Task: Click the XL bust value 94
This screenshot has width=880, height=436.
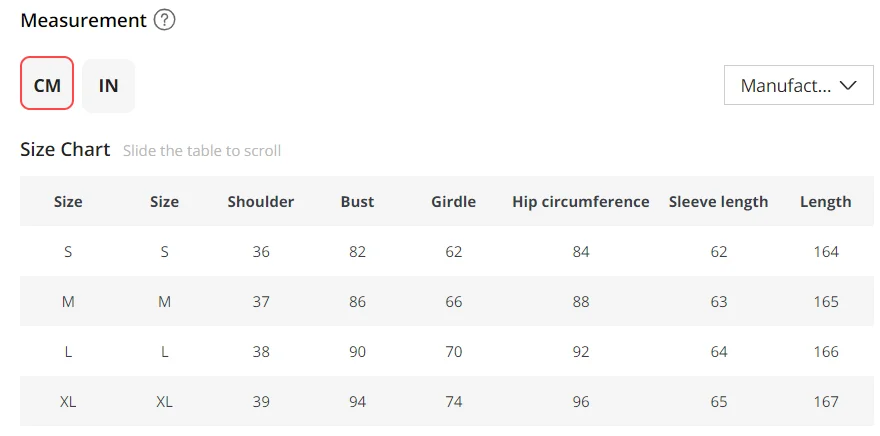Action: (358, 401)
